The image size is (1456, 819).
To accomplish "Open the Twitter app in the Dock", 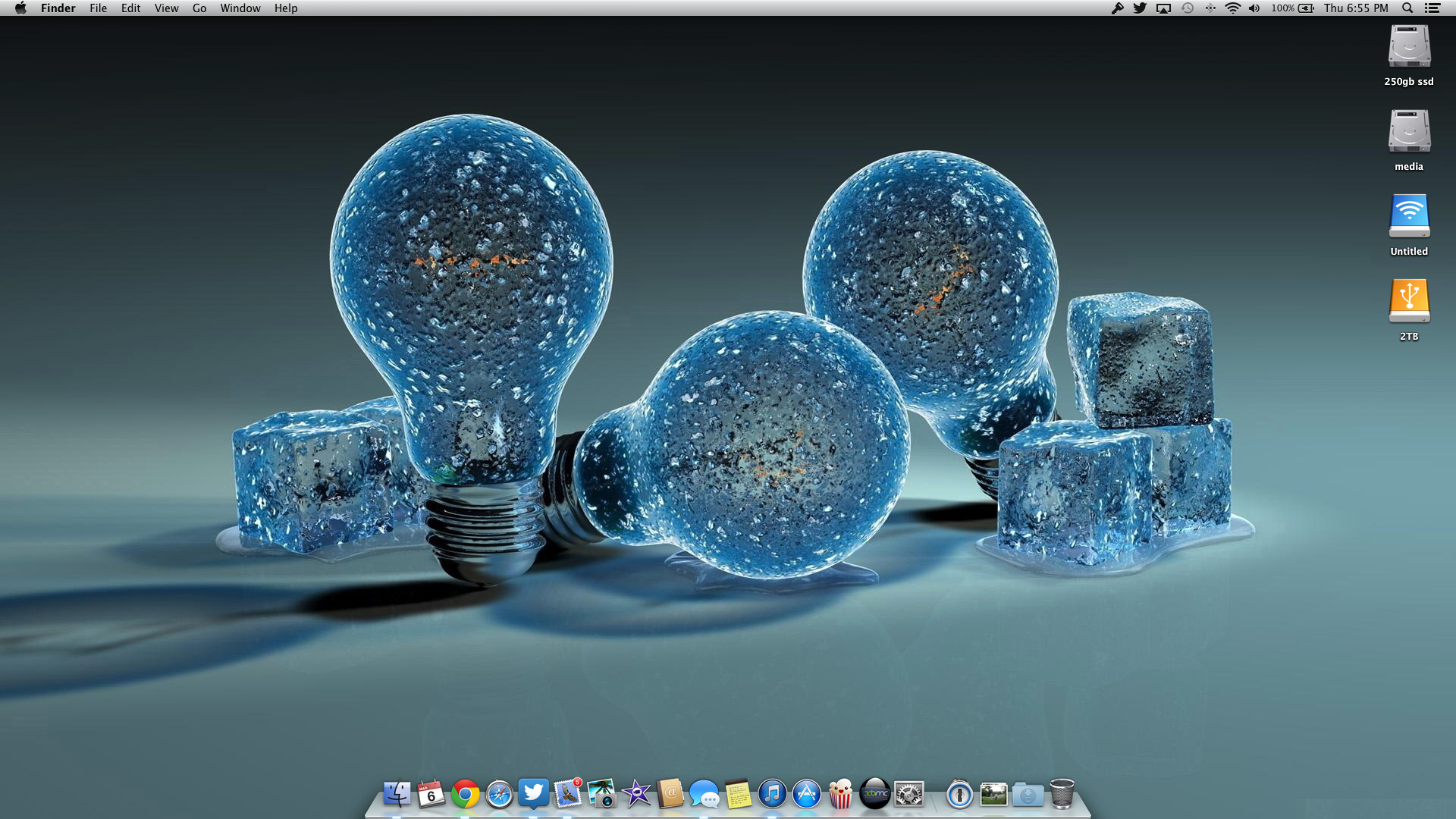I will (x=533, y=793).
